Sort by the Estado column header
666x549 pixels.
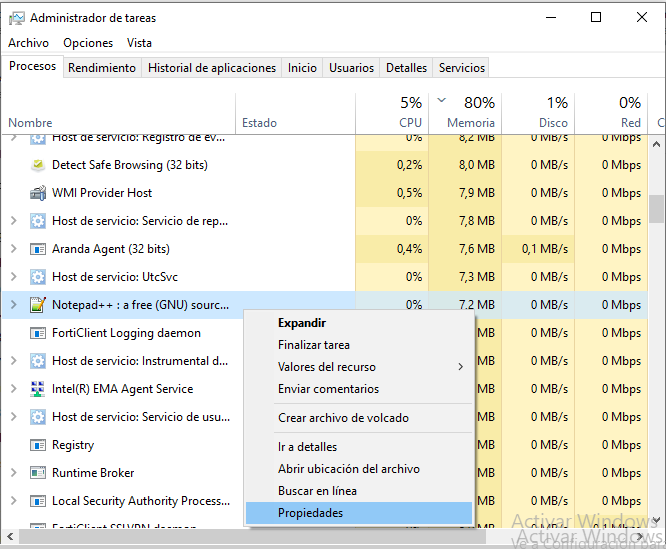(x=295, y=113)
